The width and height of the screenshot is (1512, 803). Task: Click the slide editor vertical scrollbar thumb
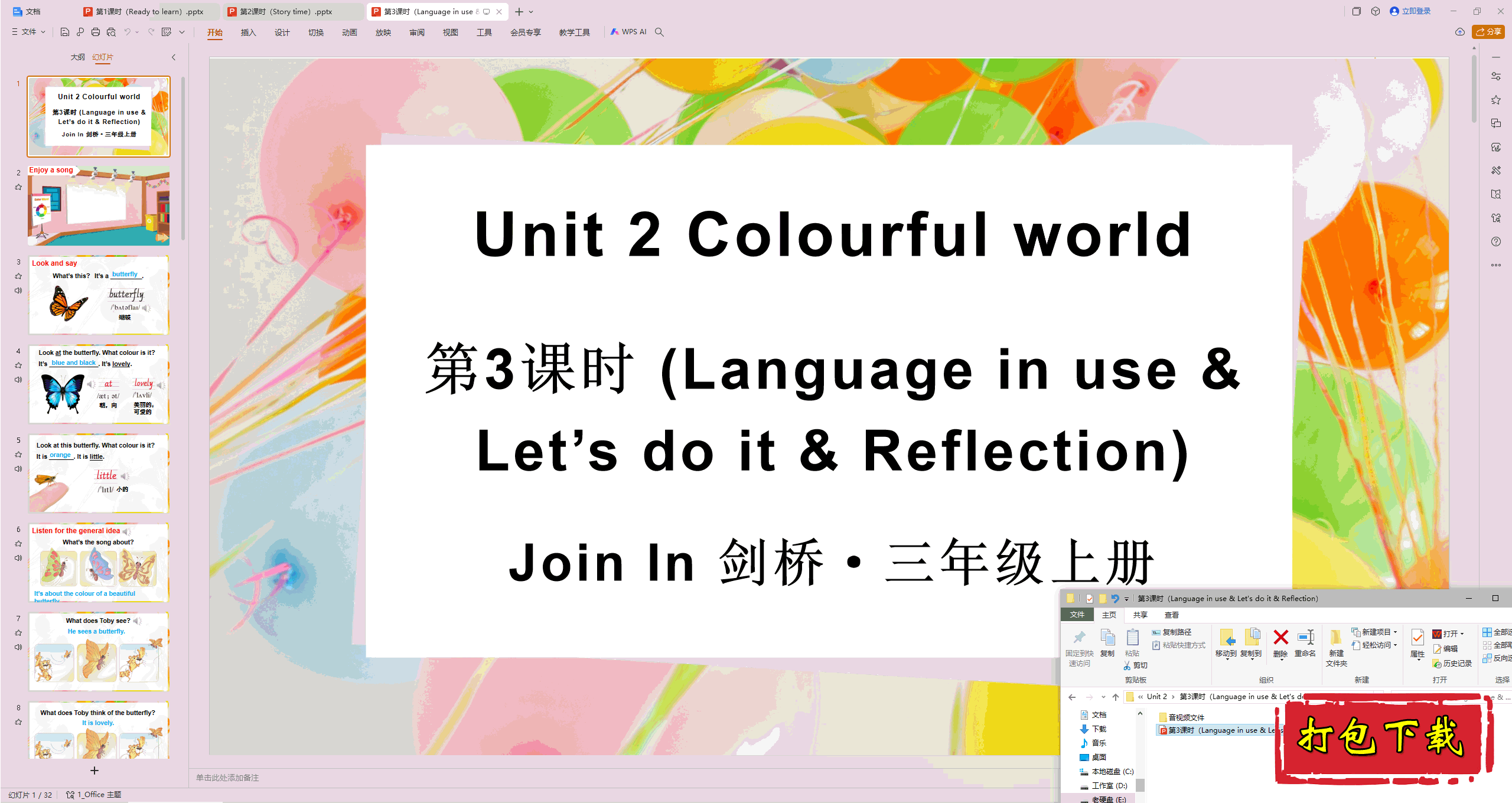1474,89
